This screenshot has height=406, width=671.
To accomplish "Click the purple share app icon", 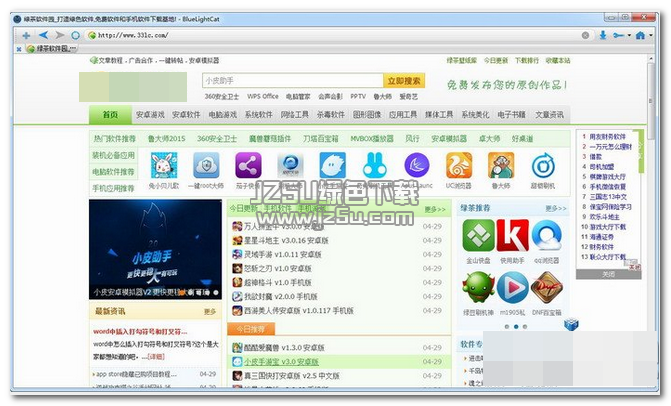I will pos(248,165).
